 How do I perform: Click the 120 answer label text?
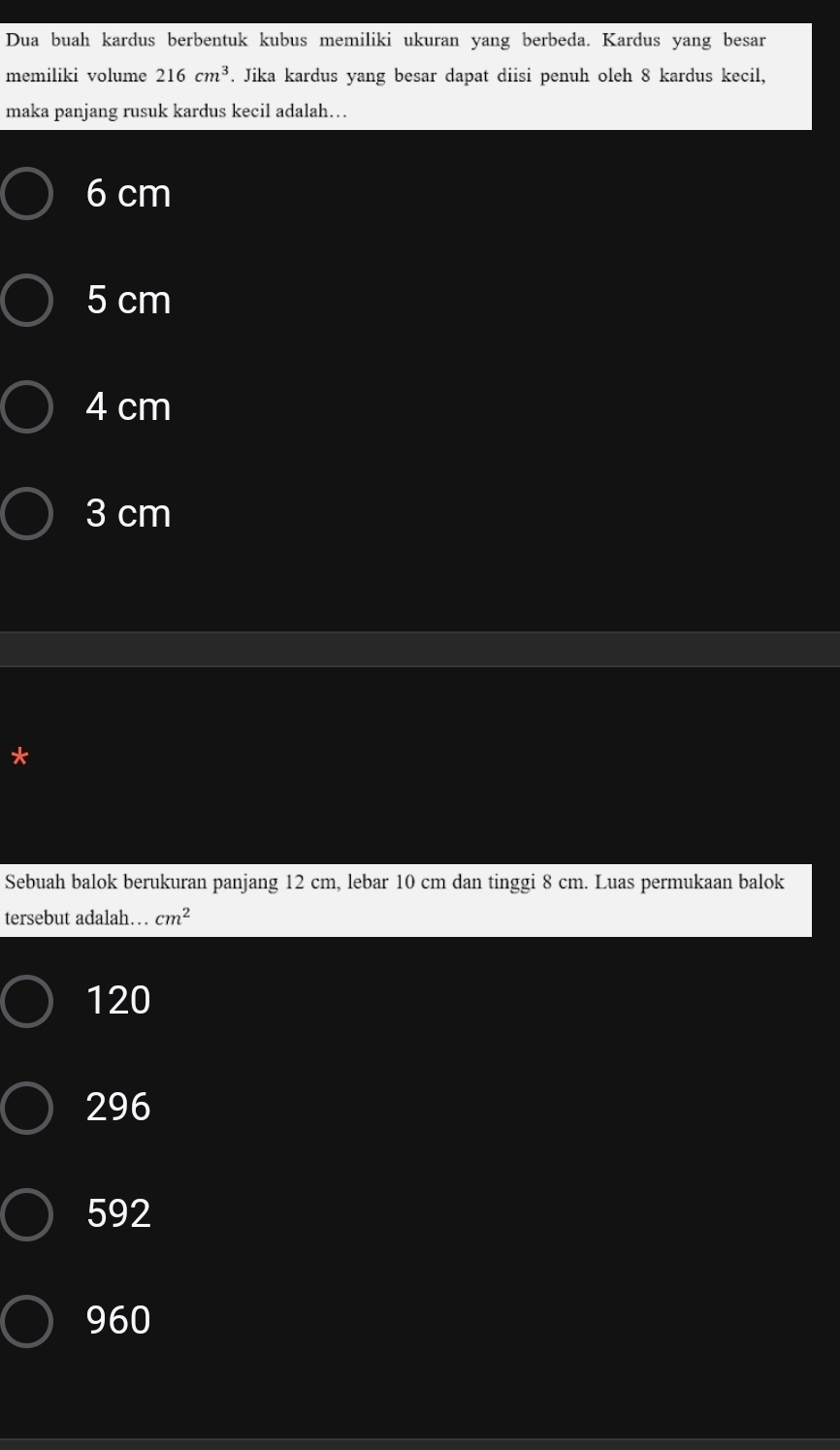[119, 1000]
